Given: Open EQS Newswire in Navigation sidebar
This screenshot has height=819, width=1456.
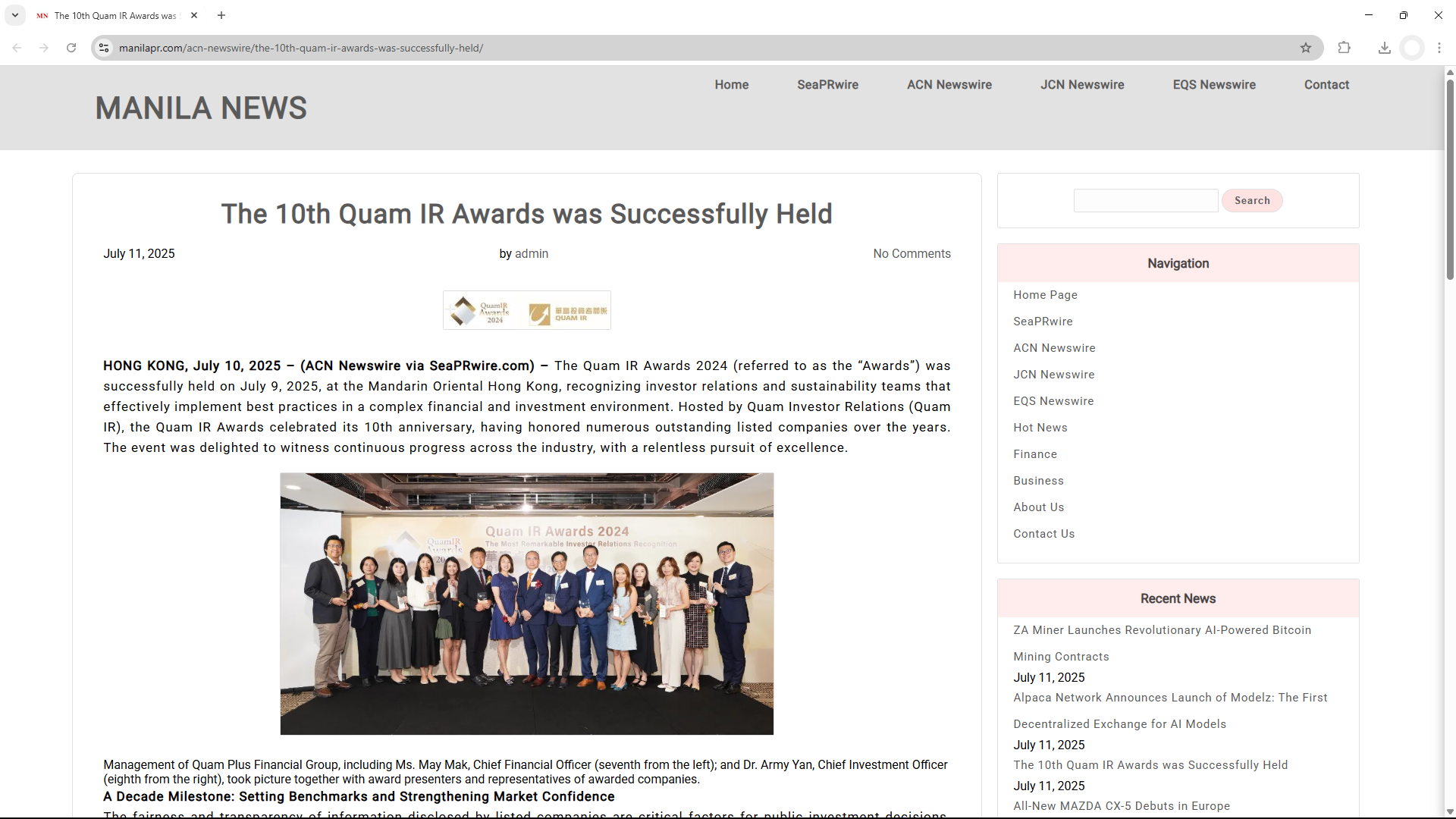Looking at the screenshot, I should click(x=1053, y=401).
